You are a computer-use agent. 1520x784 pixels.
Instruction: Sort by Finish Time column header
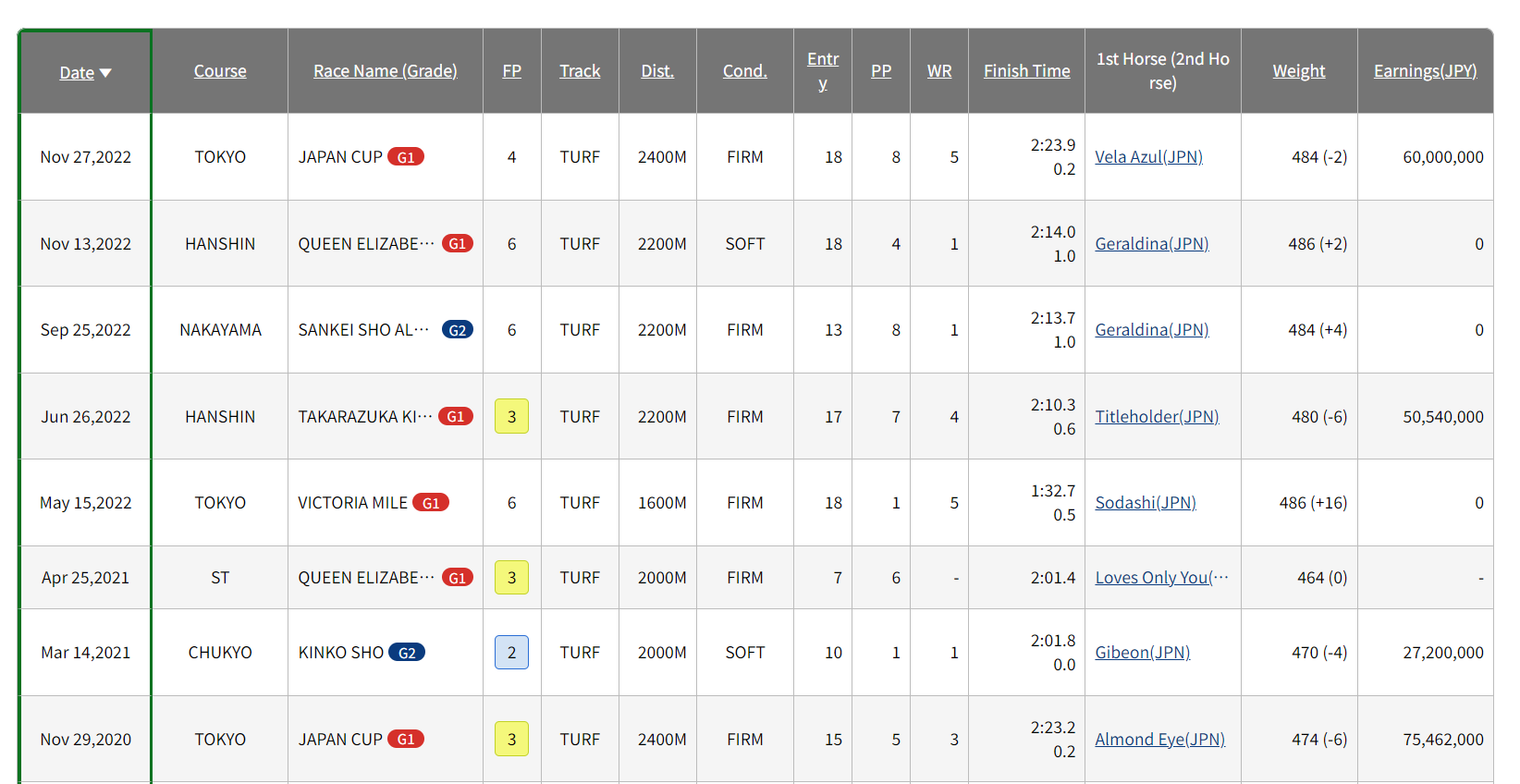(x=1027, y=71)
